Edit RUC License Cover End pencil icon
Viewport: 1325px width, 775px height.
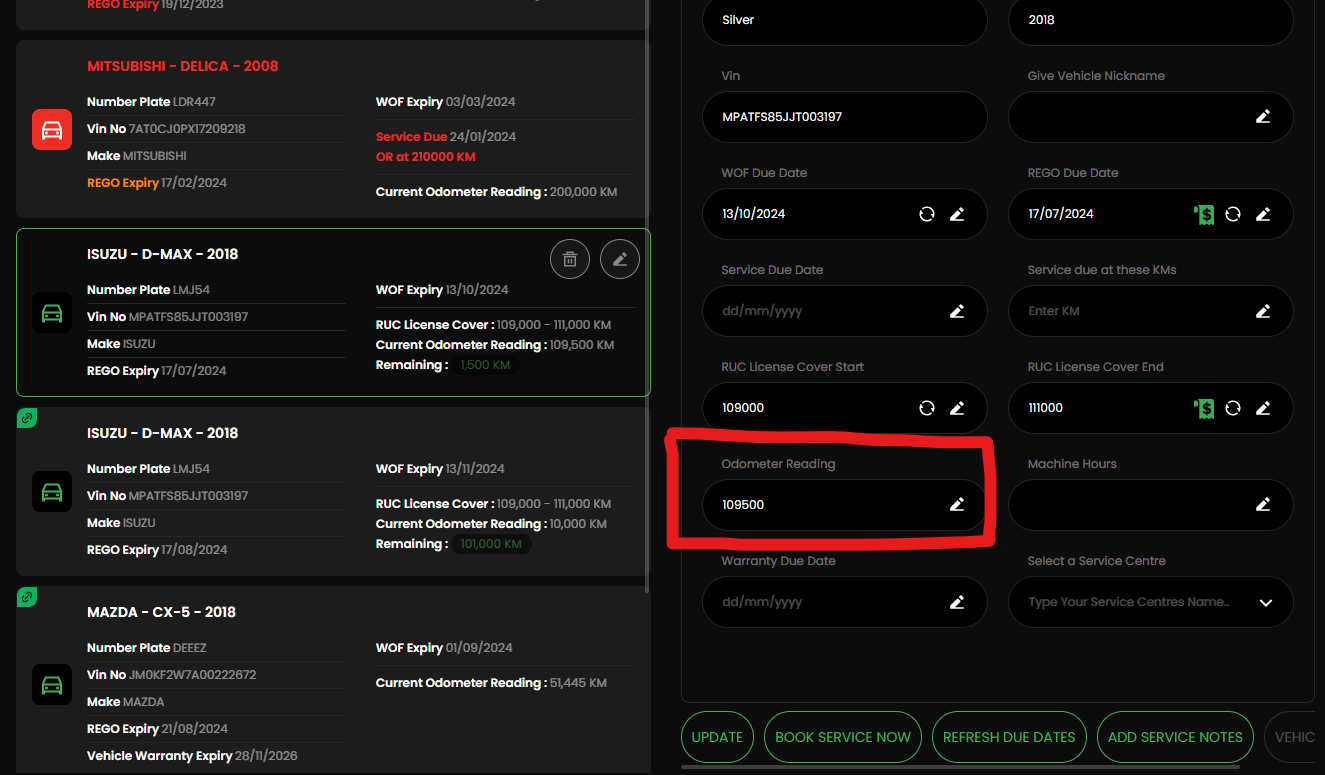(x=1263, y=408)
